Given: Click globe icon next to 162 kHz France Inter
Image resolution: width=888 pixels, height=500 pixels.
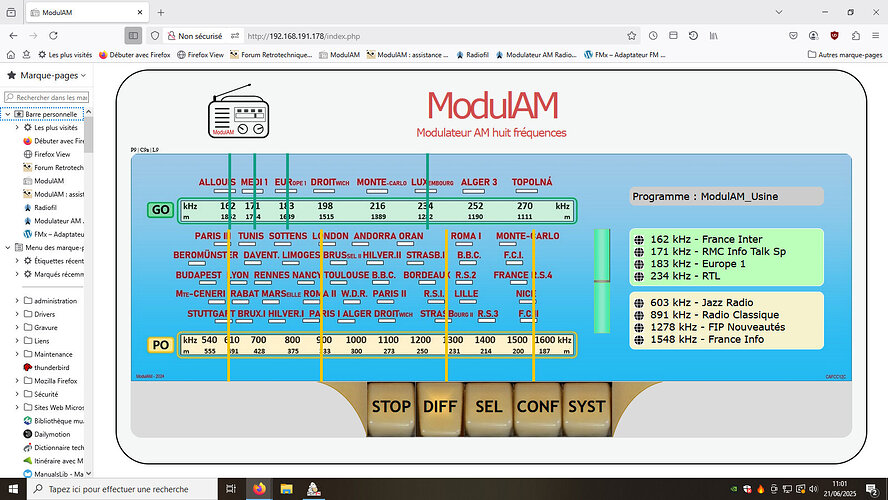Looking at the screenshot, I should coord(639,240).
